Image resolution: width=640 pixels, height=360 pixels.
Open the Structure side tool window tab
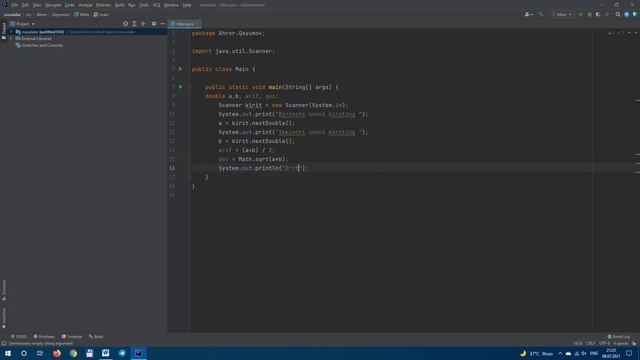(x=4, y=290)
